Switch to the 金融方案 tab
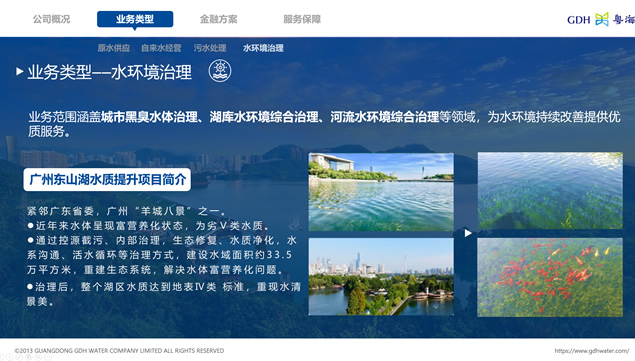Viewport: 635px width, 361px height. tap(218, 19)
